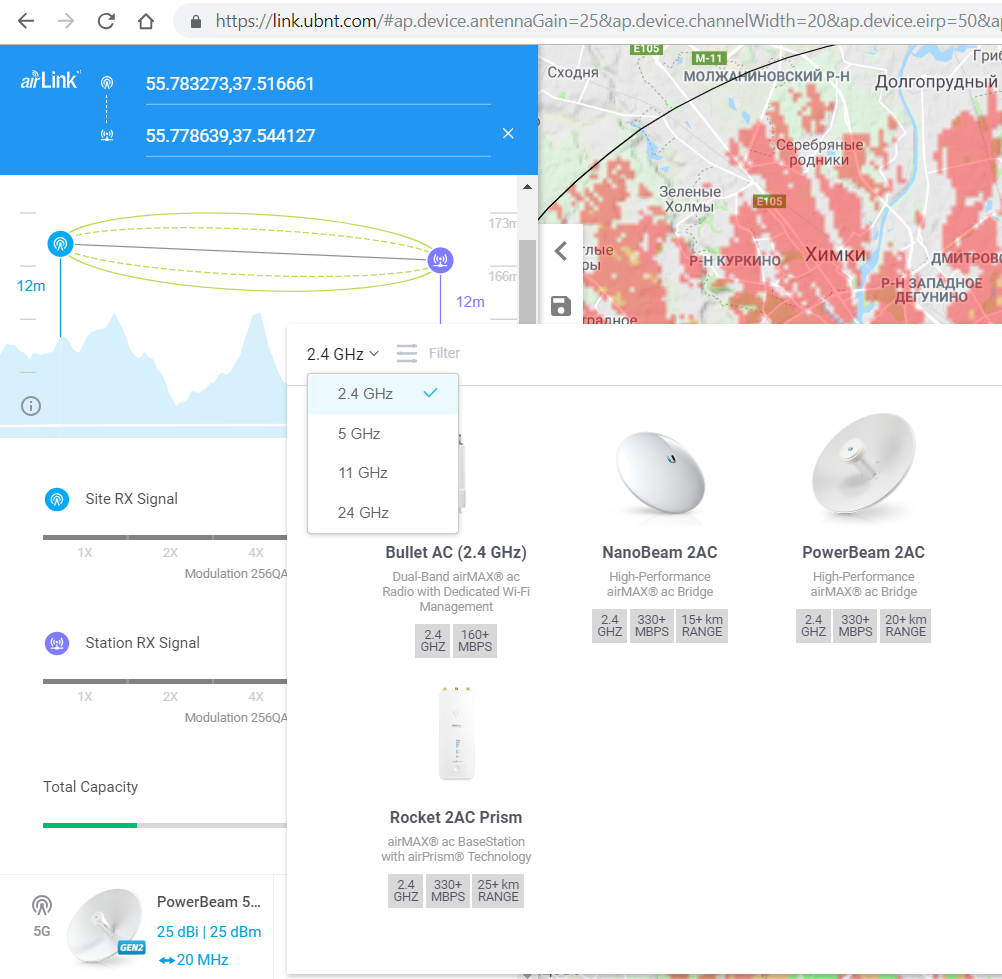The height and width of the screenshot is (979, 1002).
Task: Click the 20 MHz channel width setting
Action: click(194, 960)
